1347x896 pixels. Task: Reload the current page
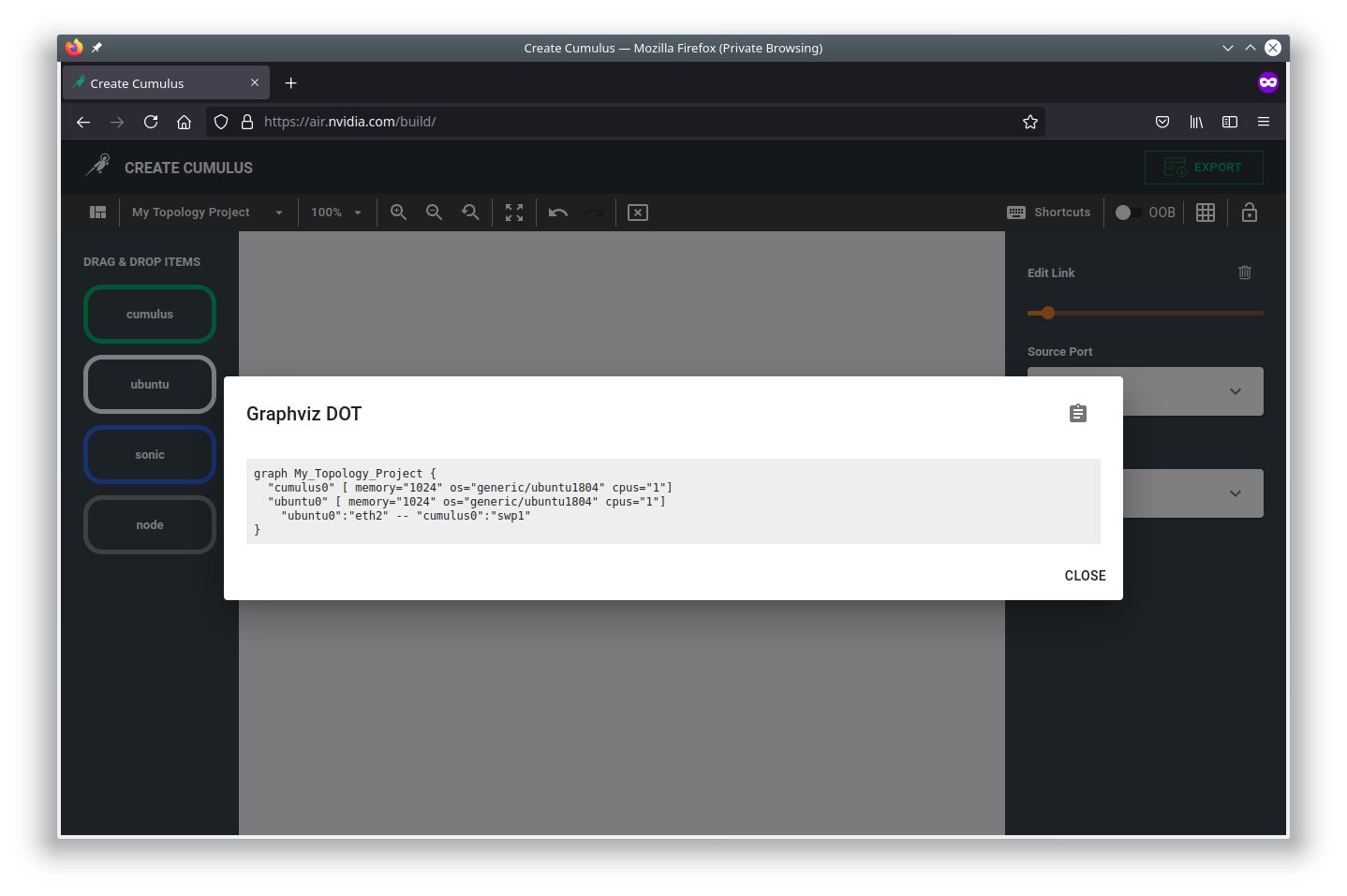(x=151, y=122)
